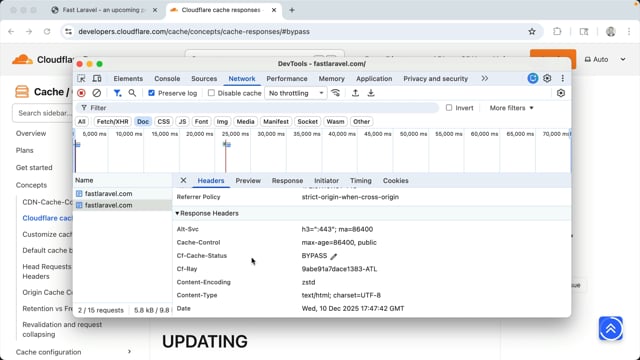Open the Preview tab of request
Viewport: 640px width, 360px height.
(248, 180)
